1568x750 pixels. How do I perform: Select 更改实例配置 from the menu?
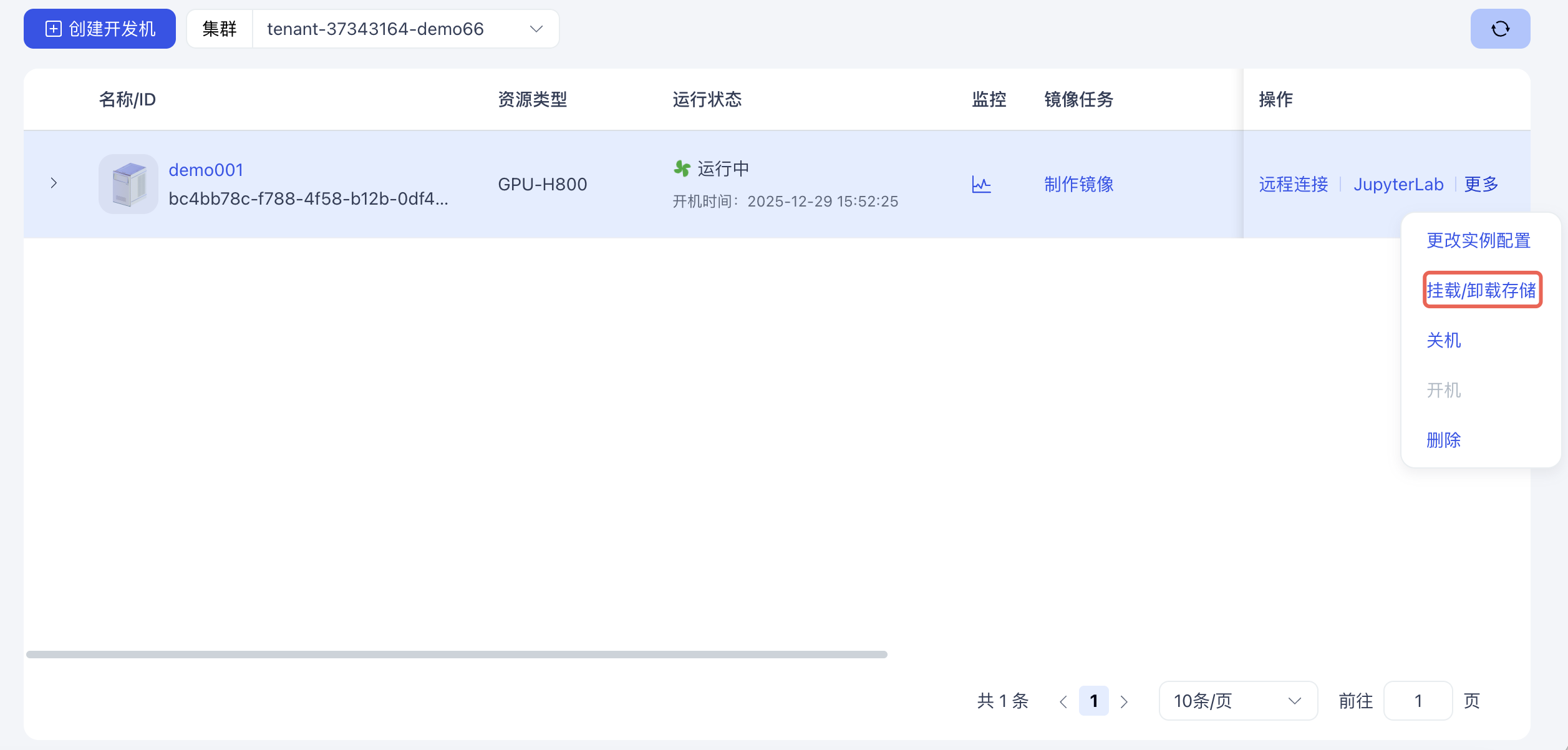[x=1478, y=240]
